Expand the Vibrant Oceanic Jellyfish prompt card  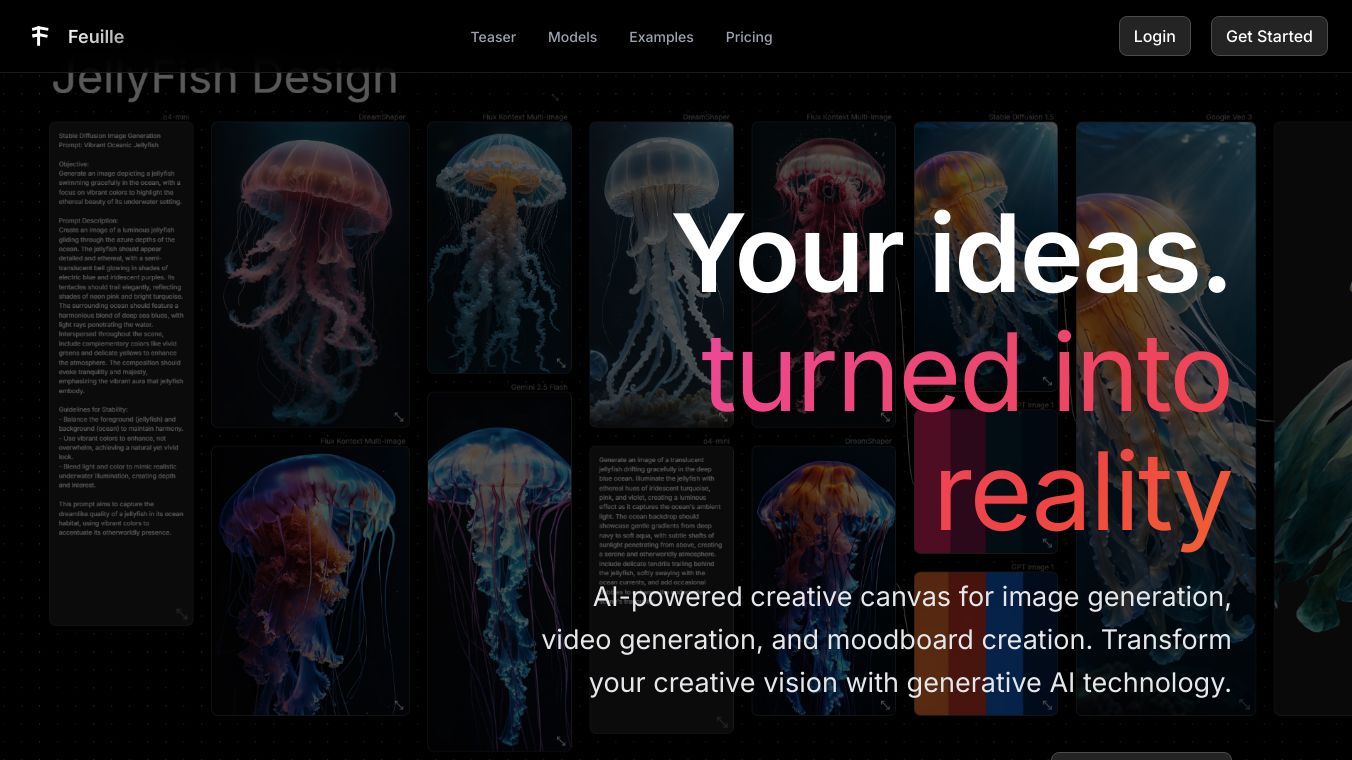tap(182, 614)
